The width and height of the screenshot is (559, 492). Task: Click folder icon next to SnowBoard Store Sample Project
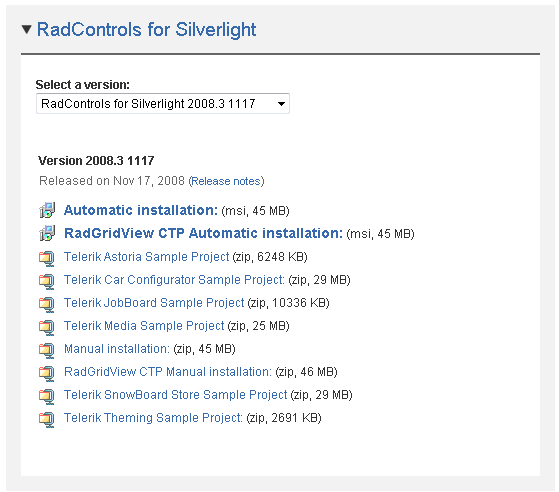[47, 396]
